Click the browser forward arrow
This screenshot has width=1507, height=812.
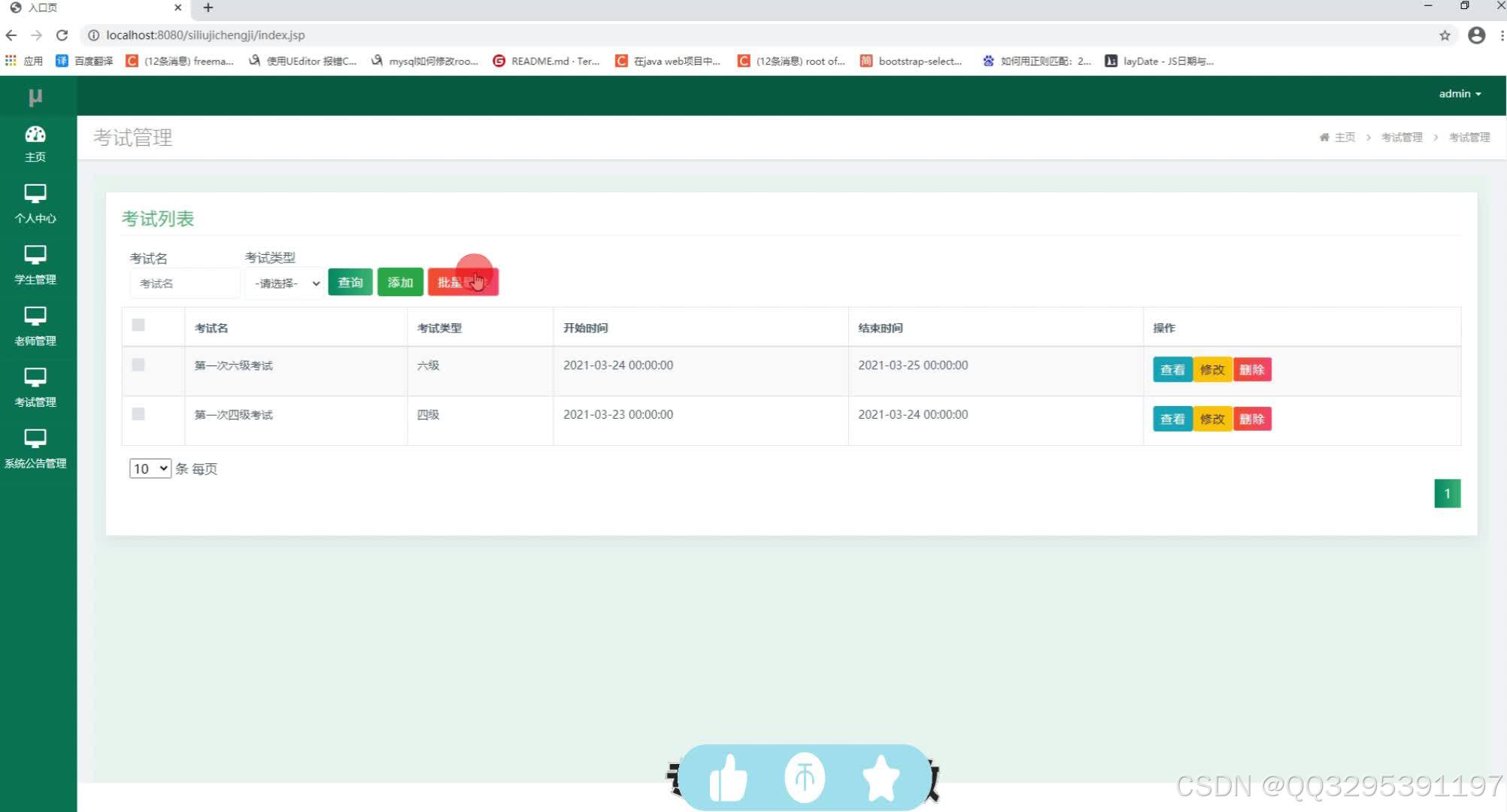(36, 35)
